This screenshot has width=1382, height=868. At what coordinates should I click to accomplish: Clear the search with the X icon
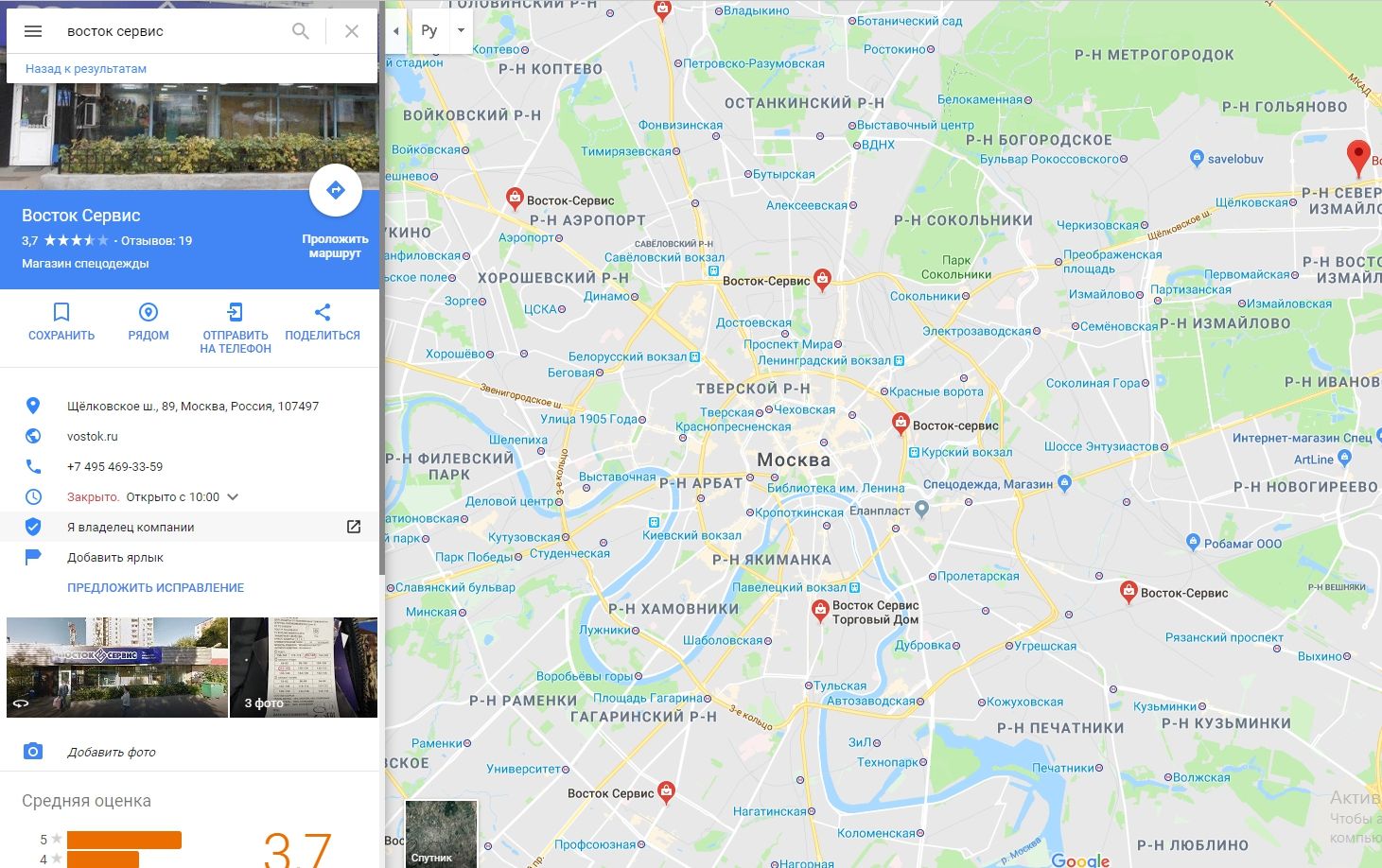(x=352, y=31)
